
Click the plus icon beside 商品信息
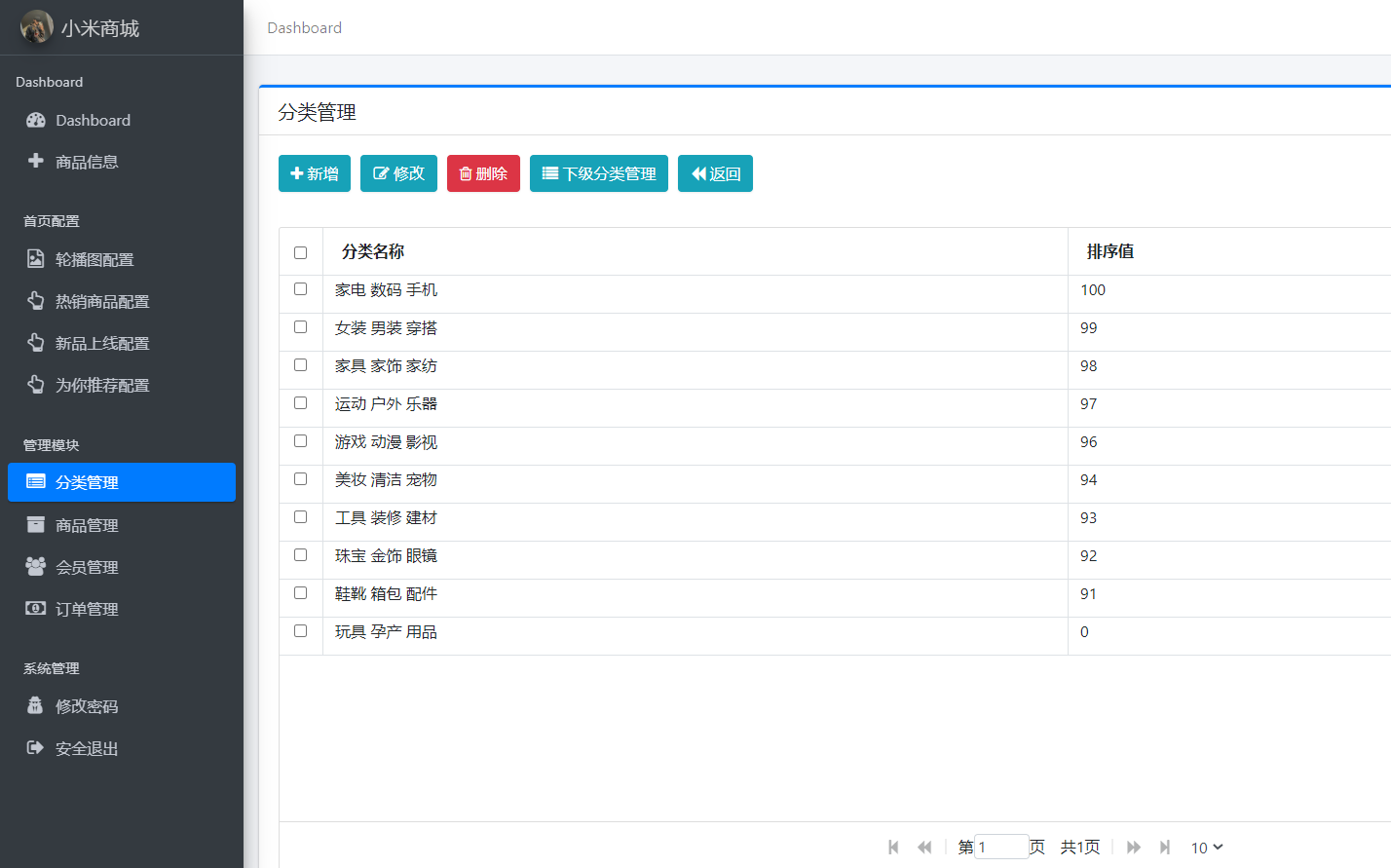pyautogui.click(x=36, y=161)
